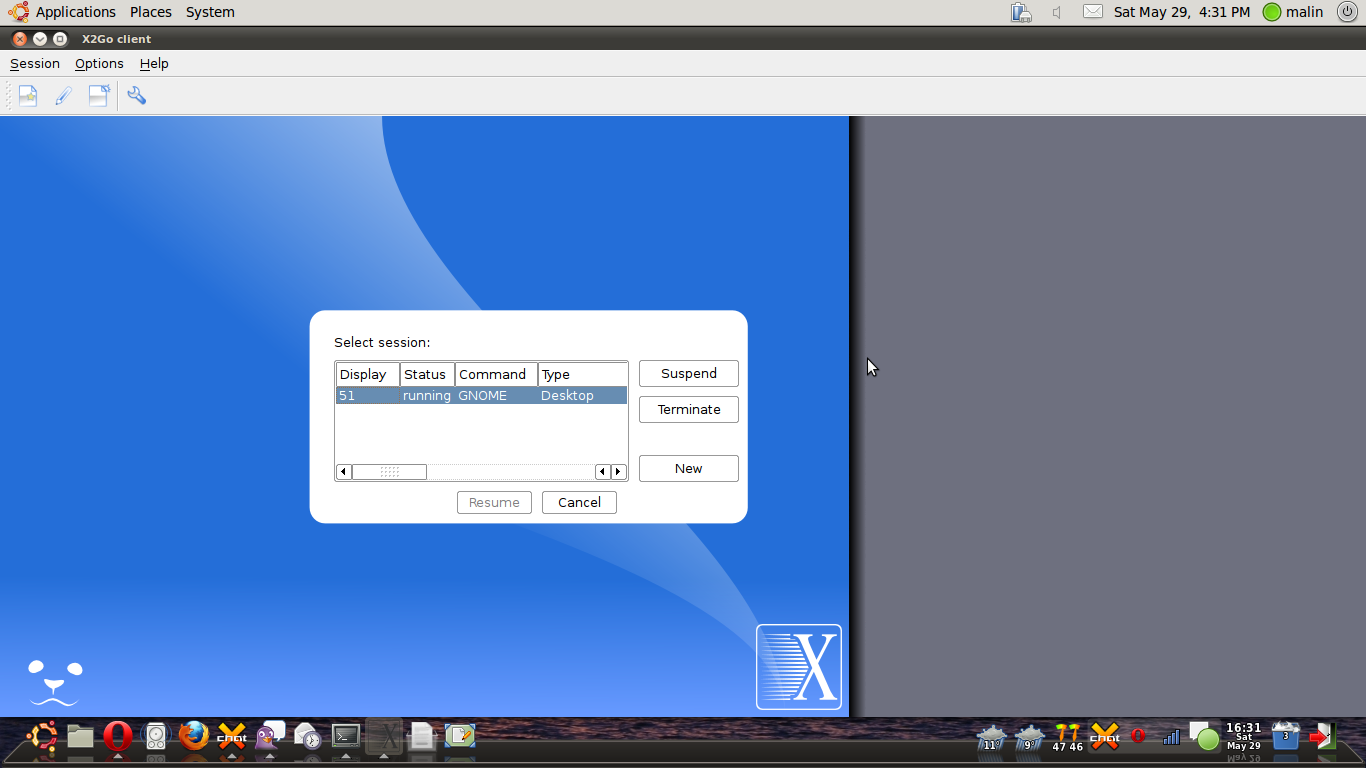Click the new session toolbar icon
The width and height of the screenshot is (1366, 768).
point(28,96)
